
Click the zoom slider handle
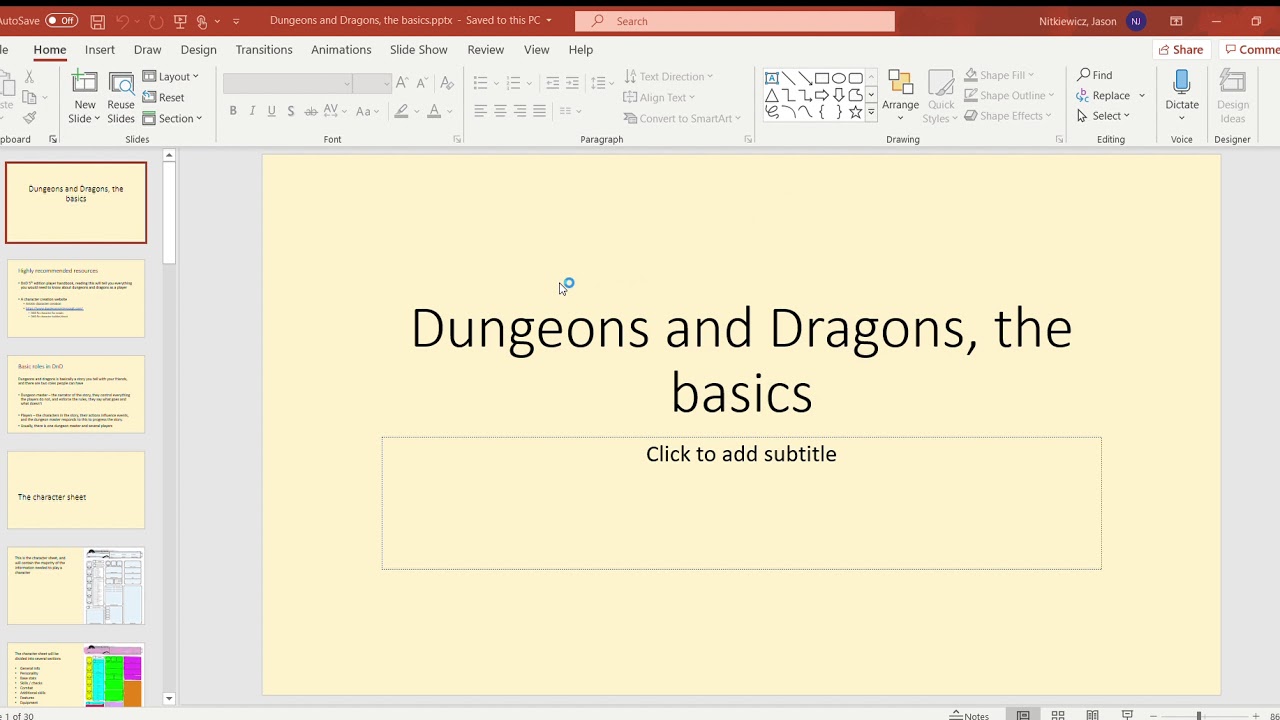coord(1199,716)
